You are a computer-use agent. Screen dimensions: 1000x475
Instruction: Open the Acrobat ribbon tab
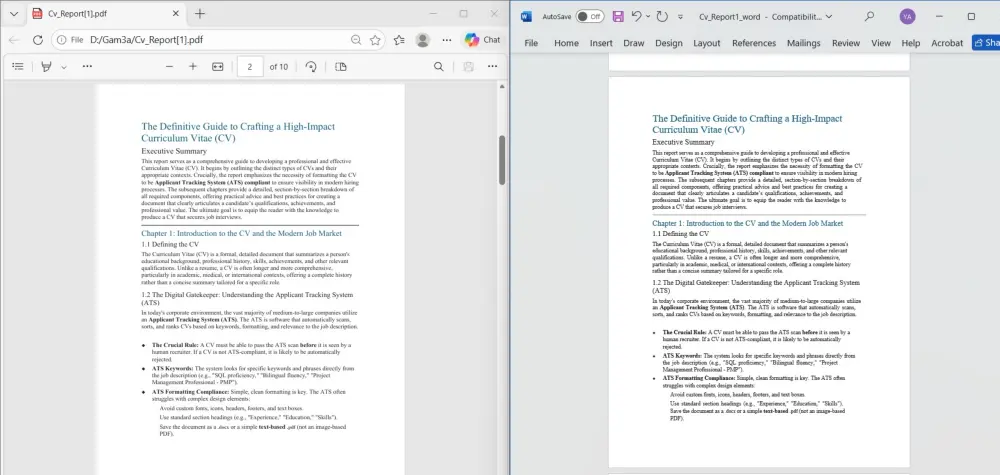pos(947,43)
